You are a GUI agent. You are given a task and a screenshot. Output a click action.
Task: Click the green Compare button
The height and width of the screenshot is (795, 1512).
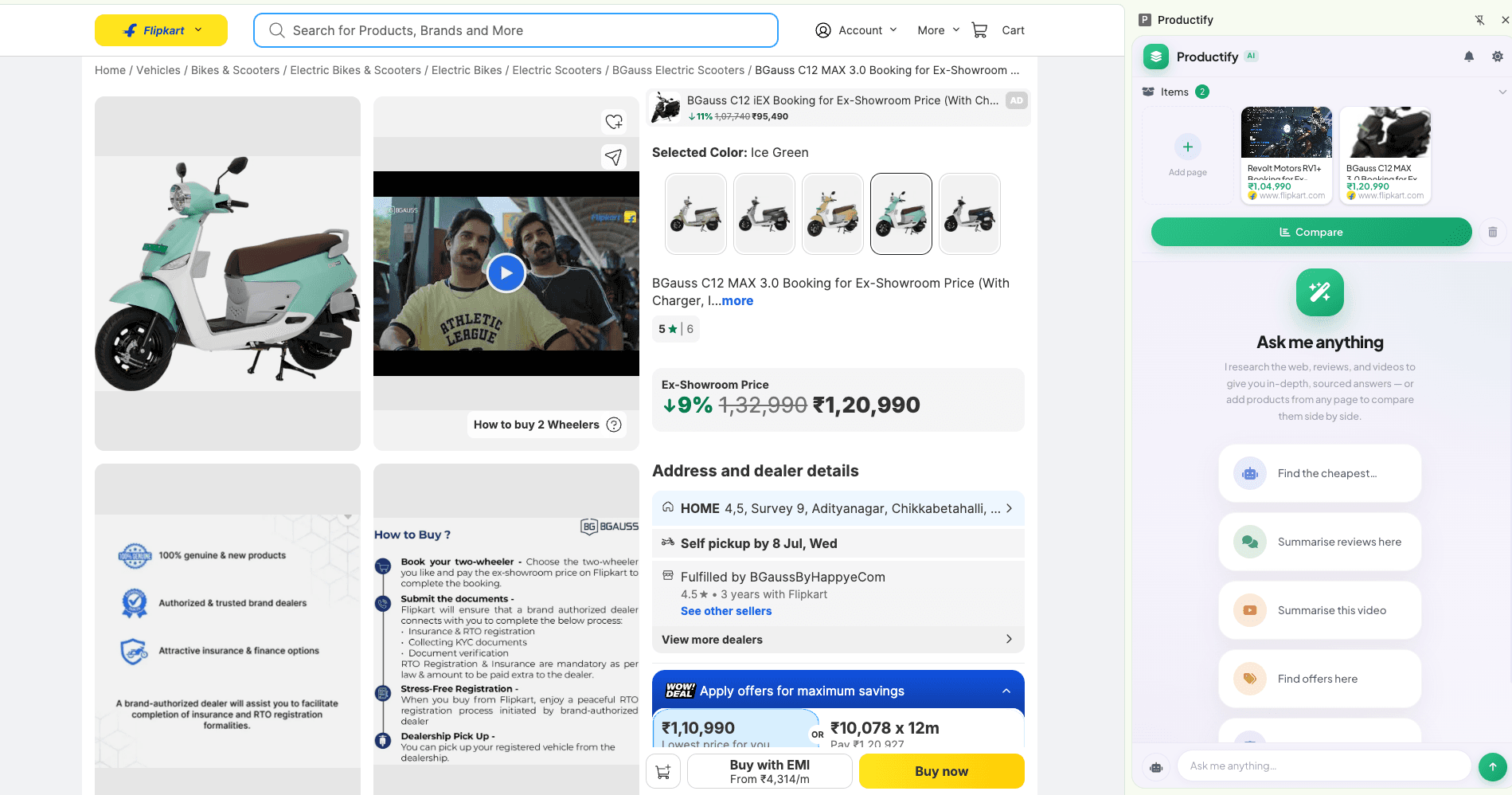tap(1311, 232)
